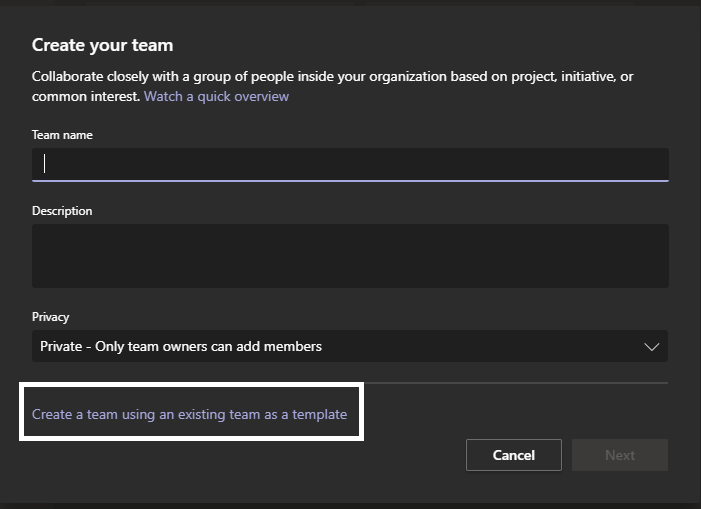
Task: Click the "Create your team" heading
Action: coord(102,46)
